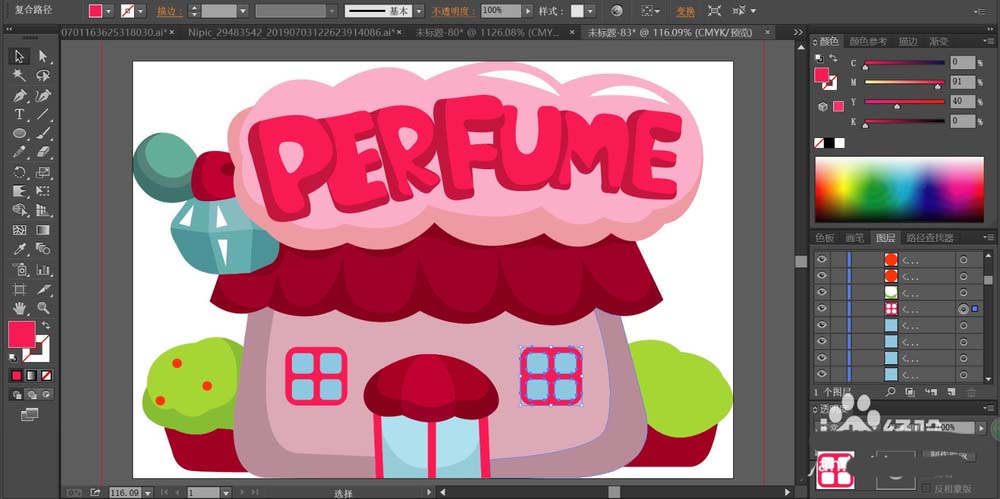Select the Rotate tool
Image resolution: width=1000 pixels, height=499 pixels.
[19, 172]
